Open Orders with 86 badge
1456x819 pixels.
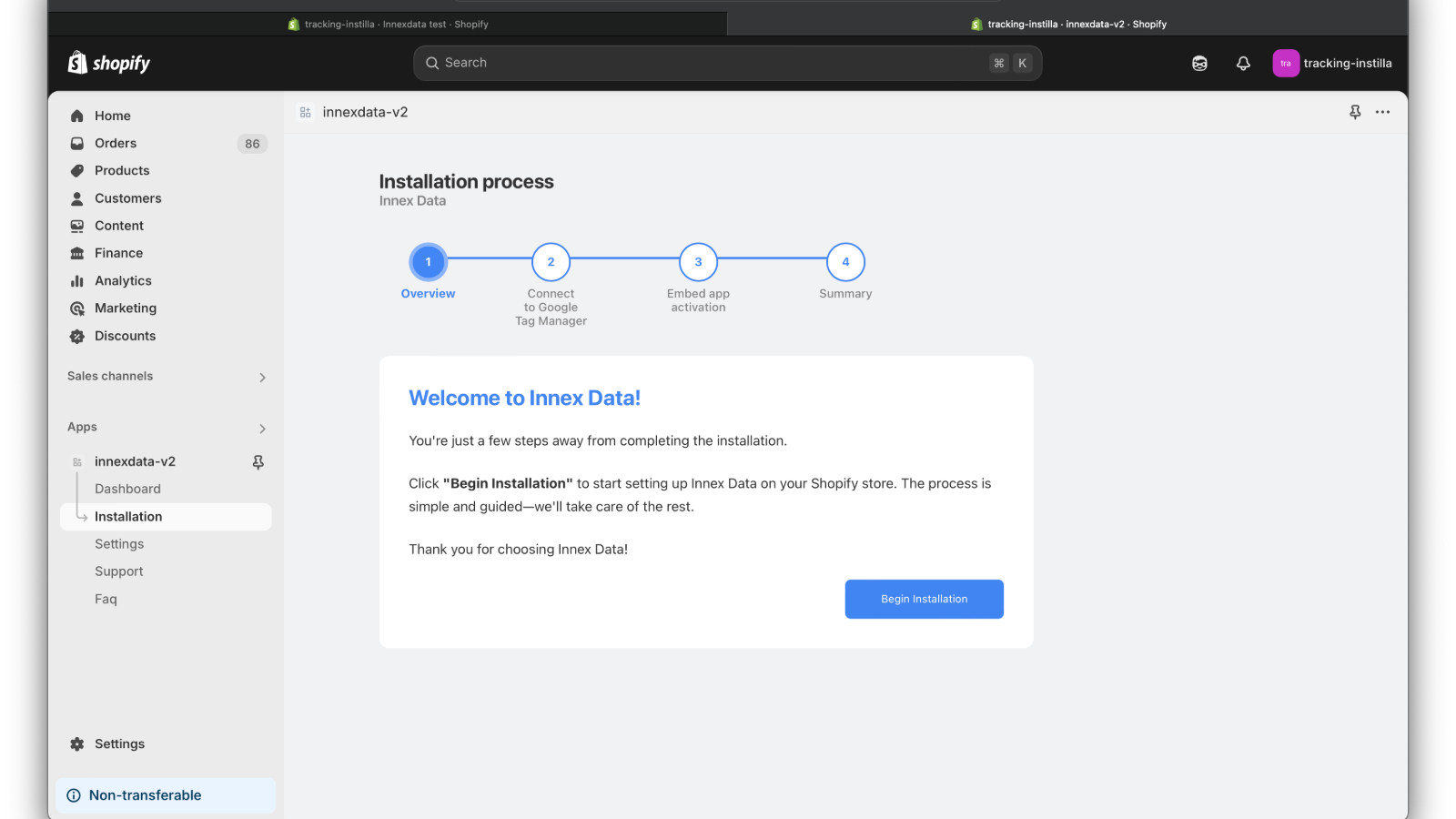click(166, 144)
